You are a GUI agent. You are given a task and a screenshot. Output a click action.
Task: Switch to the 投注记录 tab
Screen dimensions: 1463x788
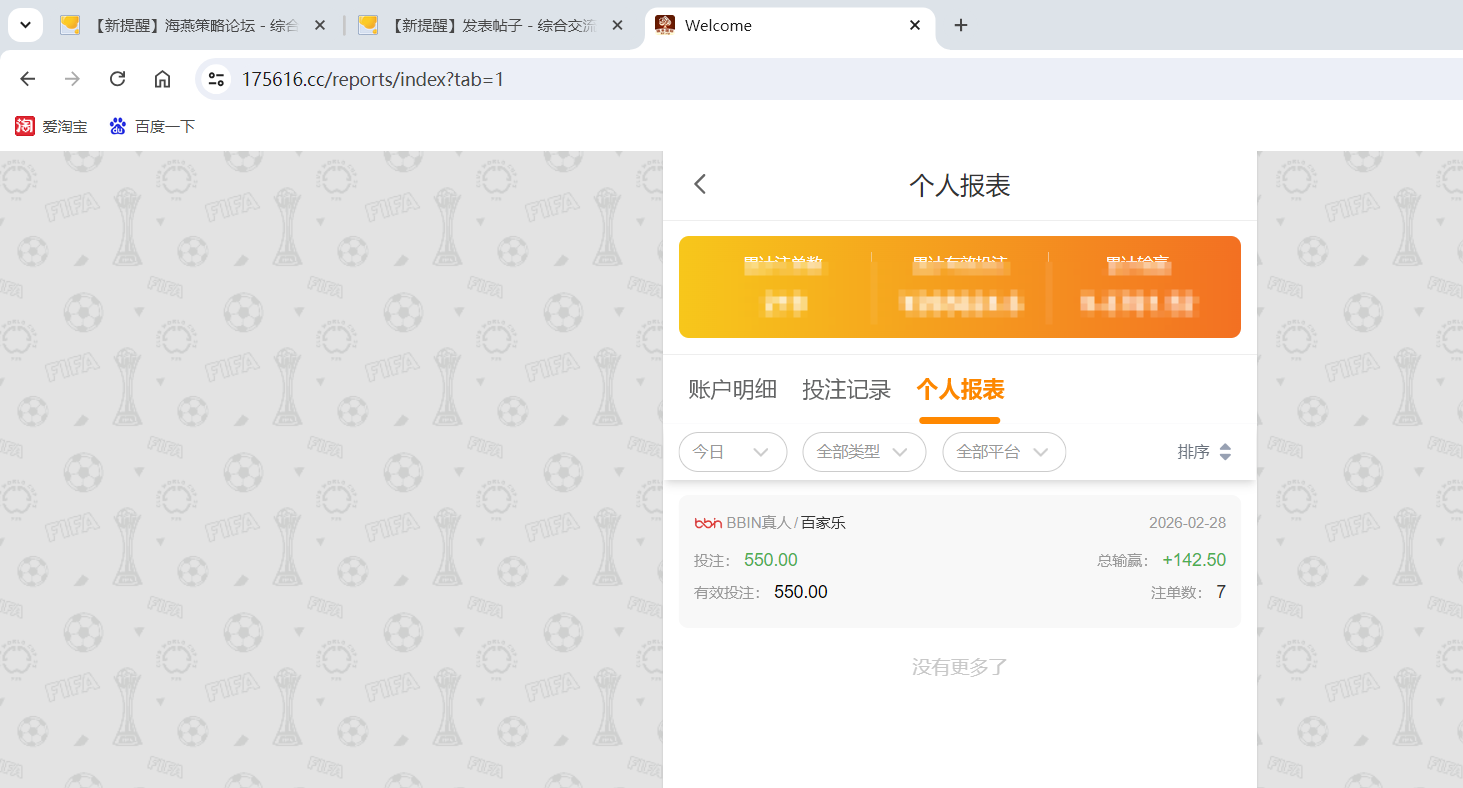pos(846,390)
